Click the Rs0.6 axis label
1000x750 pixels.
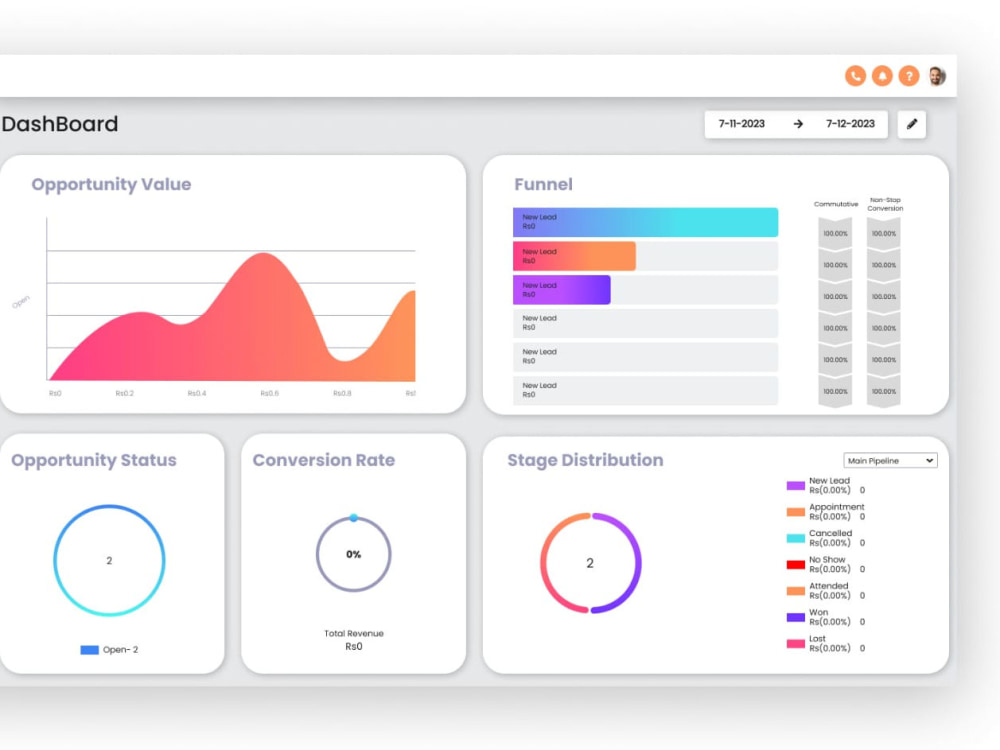point(269,393)
